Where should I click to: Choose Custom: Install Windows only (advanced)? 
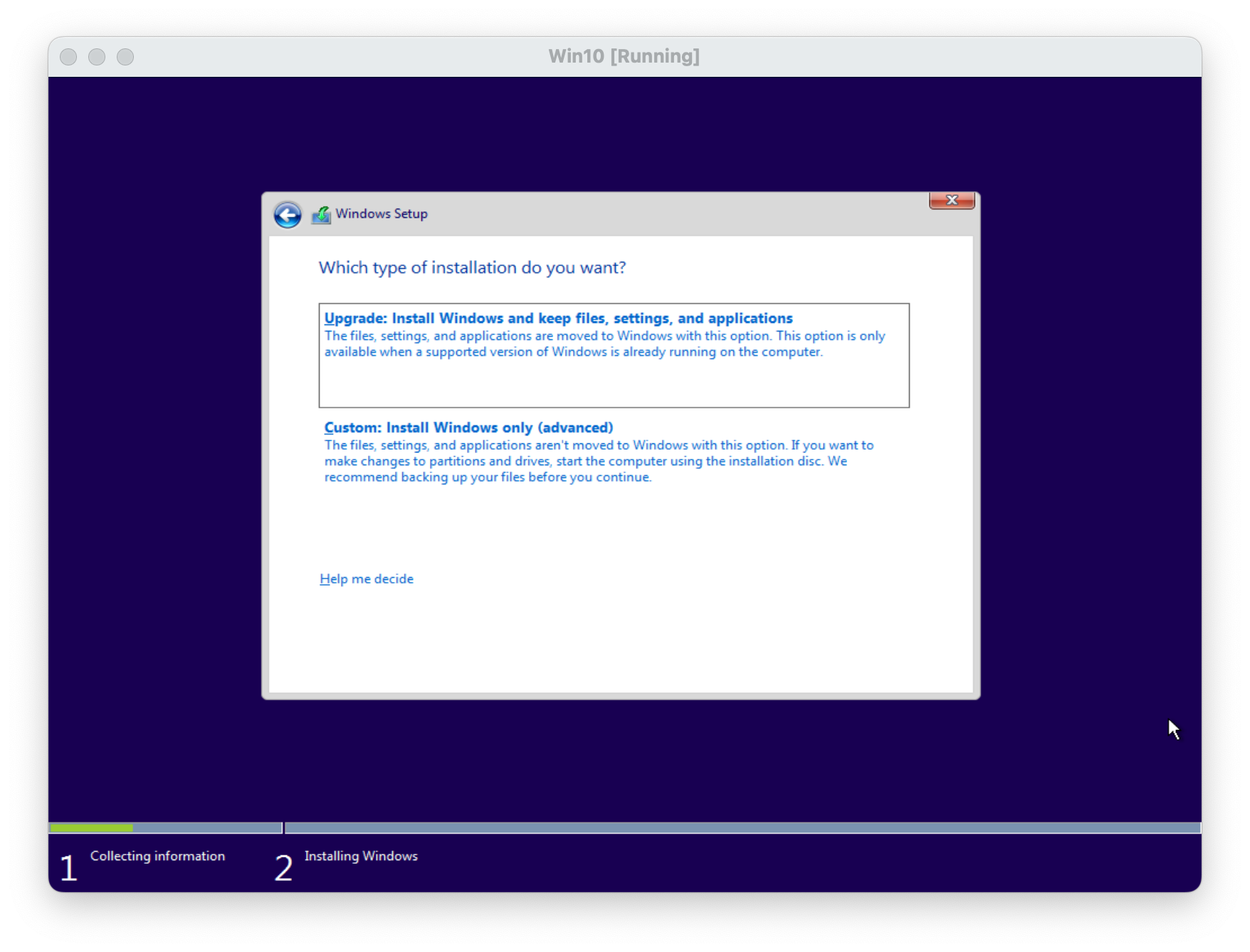pos(468,428)
